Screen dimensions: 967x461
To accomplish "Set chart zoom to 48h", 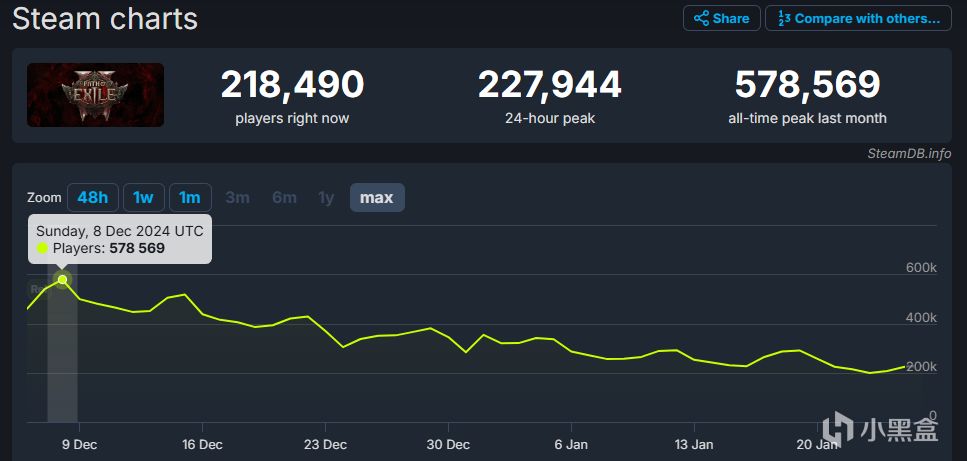I will (x=93, y=198).
